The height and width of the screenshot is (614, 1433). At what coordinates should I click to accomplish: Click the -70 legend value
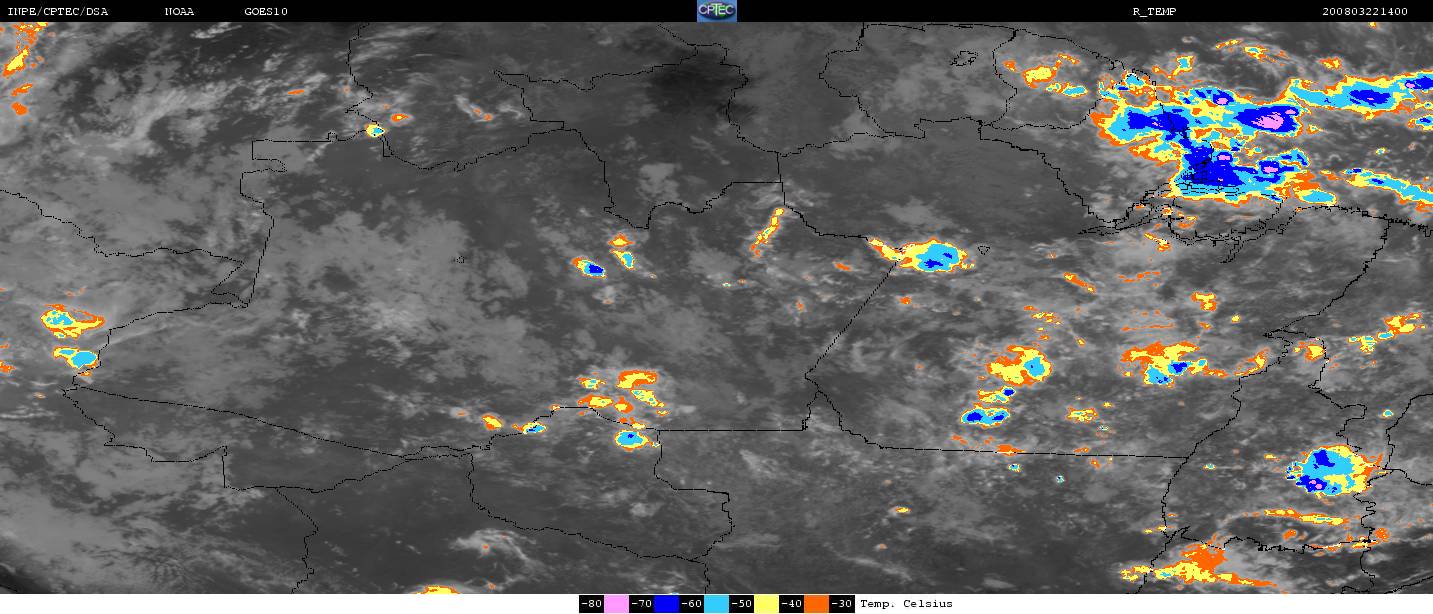point(642,604)
